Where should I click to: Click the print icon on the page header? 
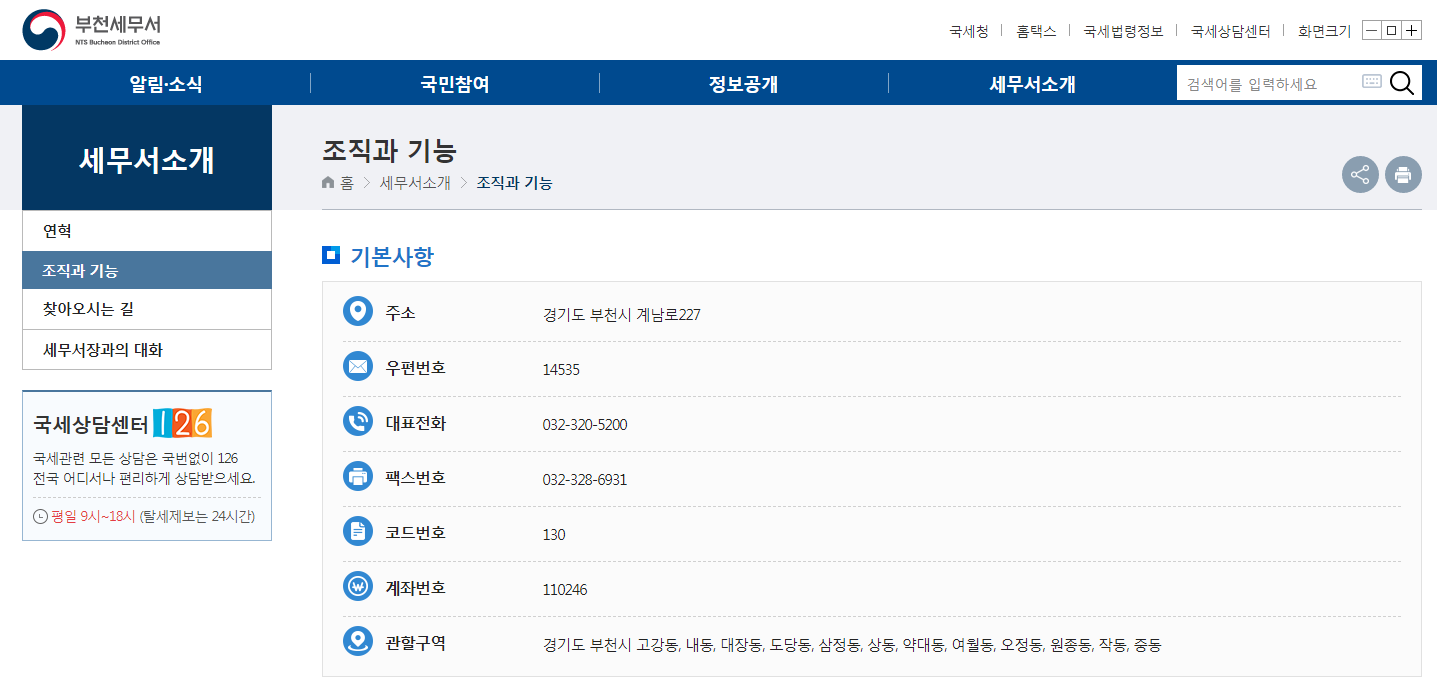(1403, 174)
